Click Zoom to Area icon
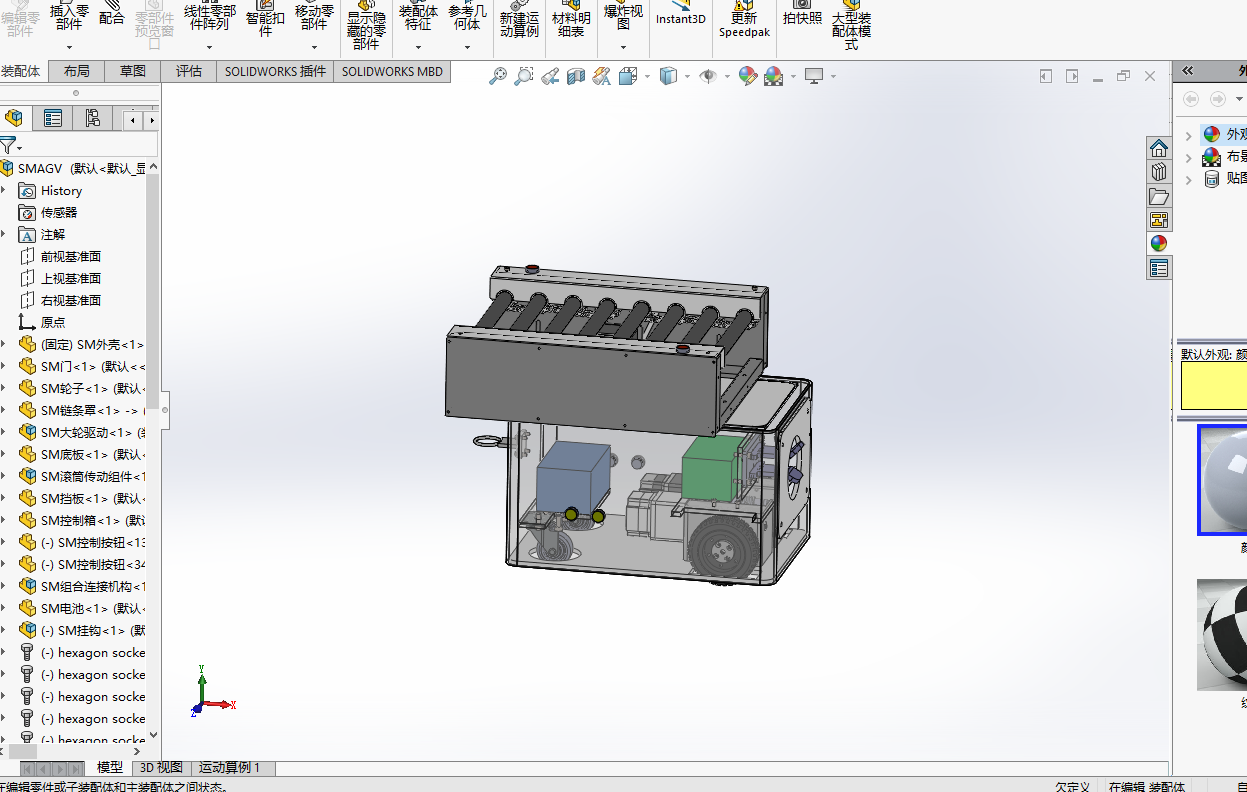 pos(523,76)
